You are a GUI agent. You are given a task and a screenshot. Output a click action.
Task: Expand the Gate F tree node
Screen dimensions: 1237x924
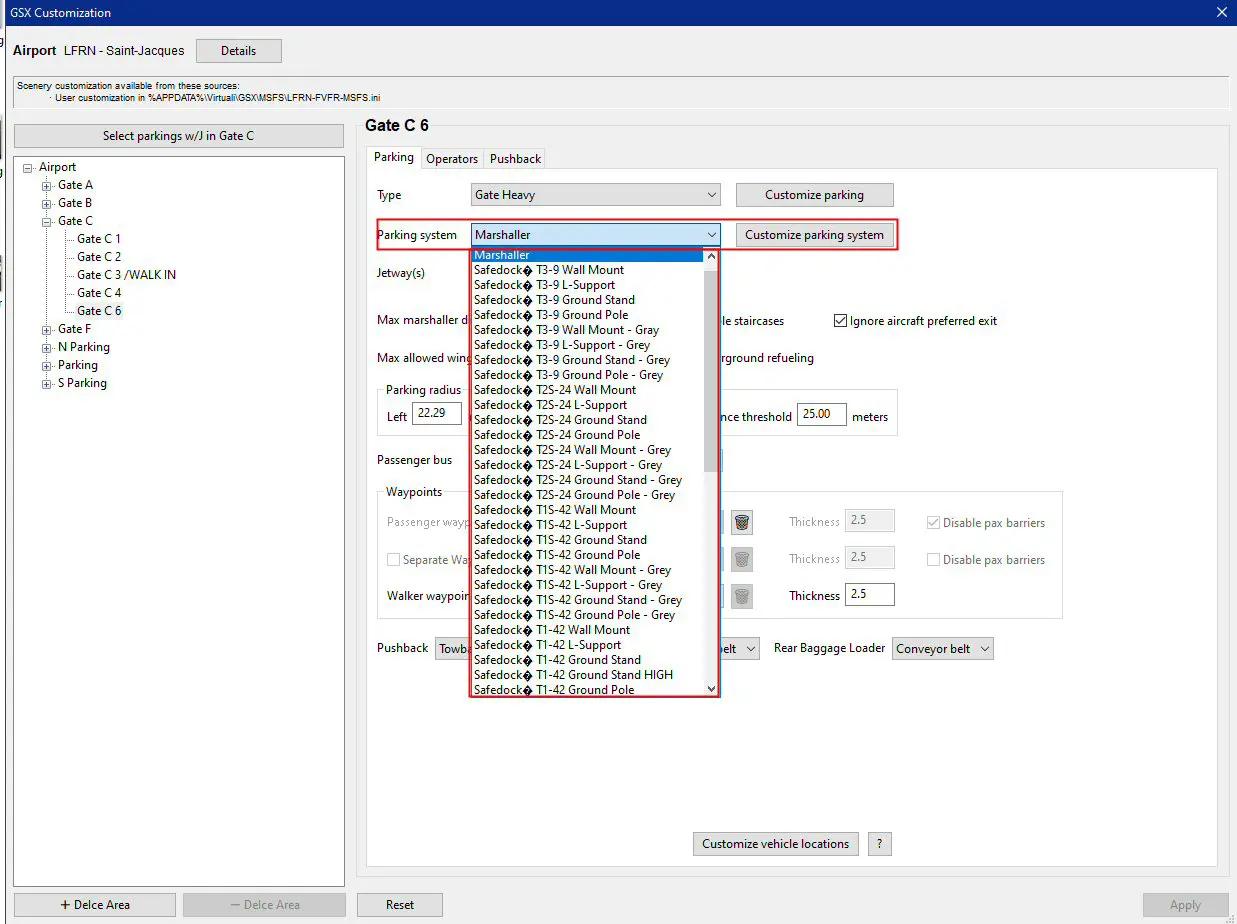pyautogui.click(x=47, y=329)
